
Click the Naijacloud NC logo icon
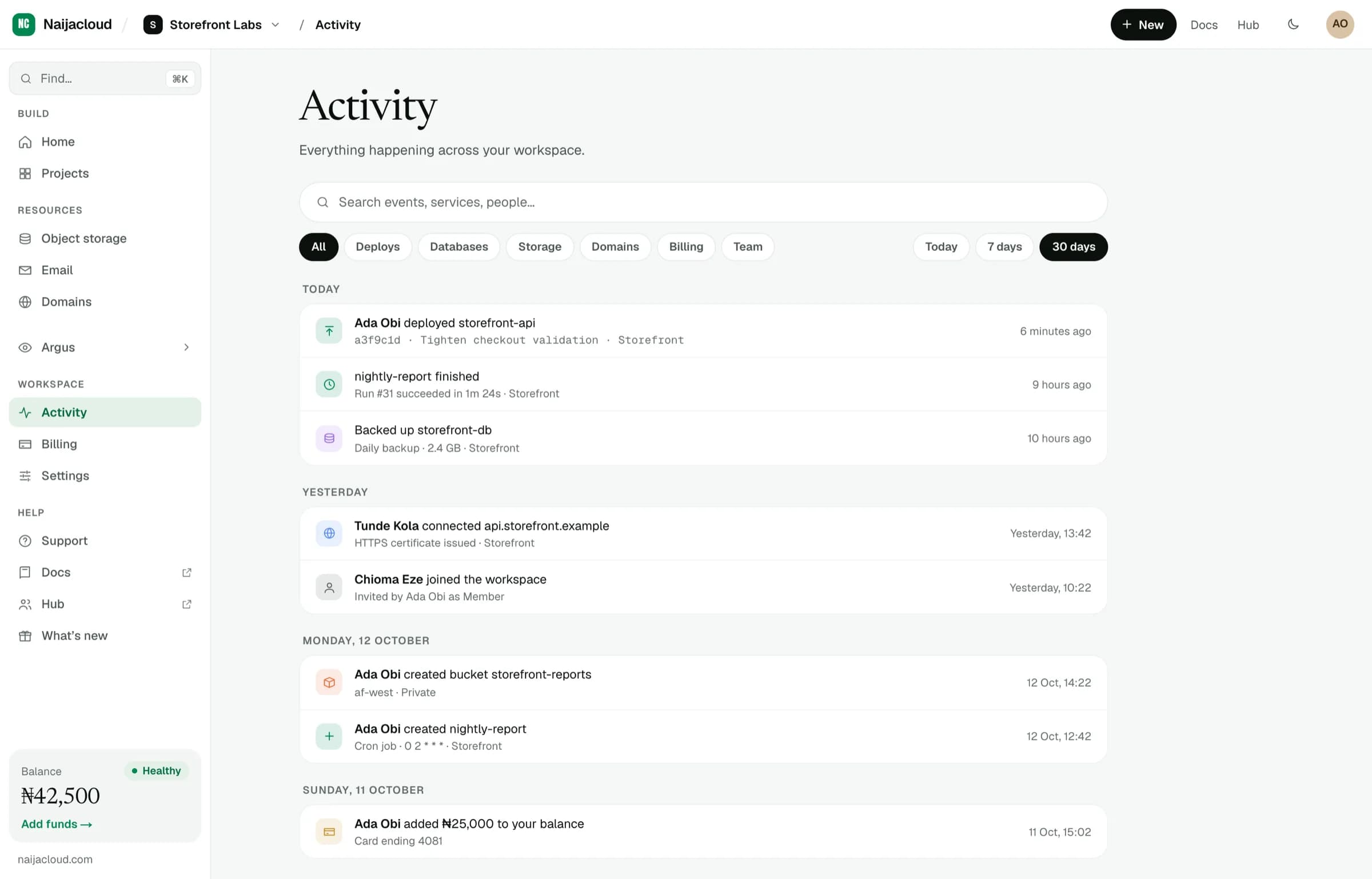[23, 25]
